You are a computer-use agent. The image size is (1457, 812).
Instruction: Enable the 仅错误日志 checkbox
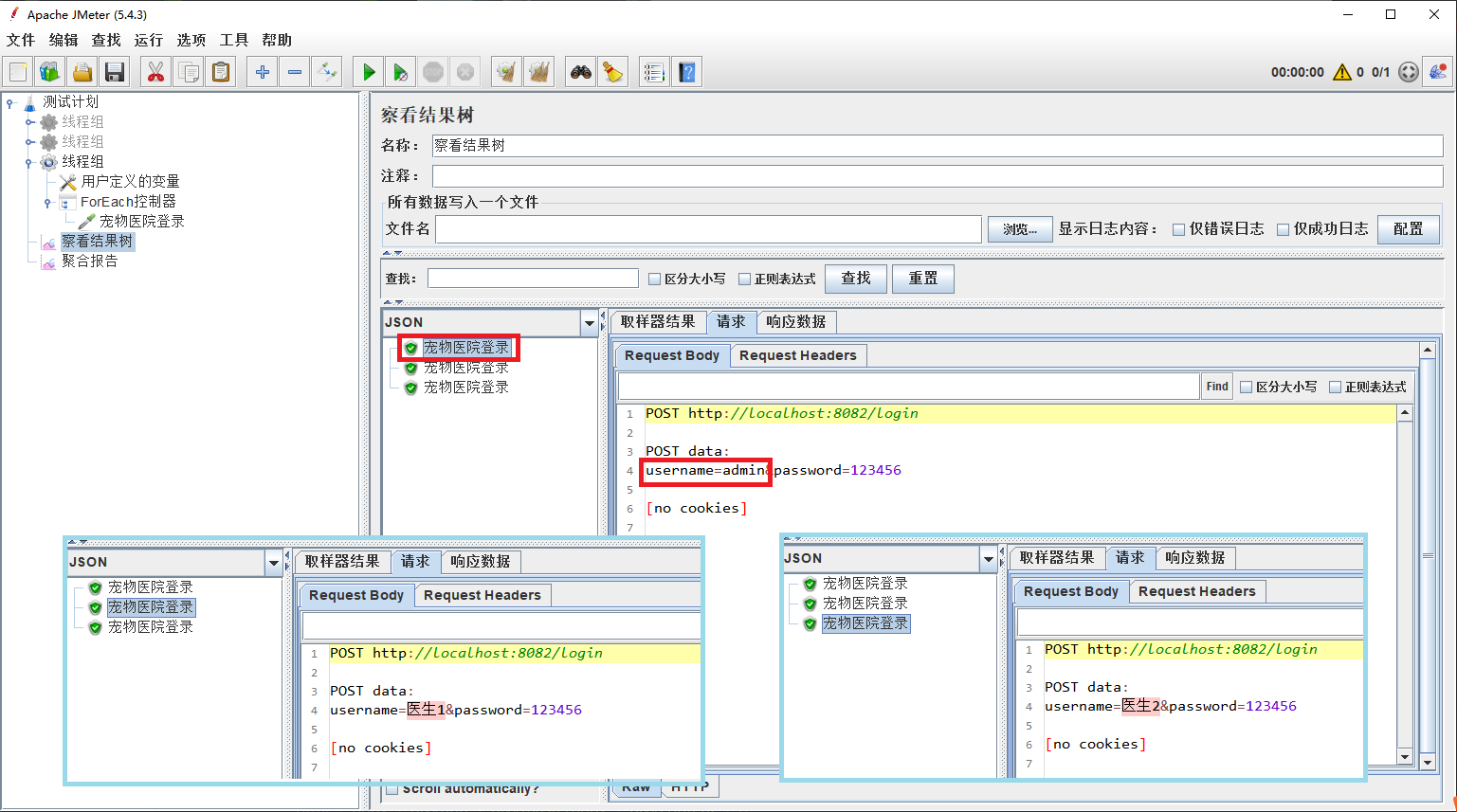pyautogui.click(x=1179, y=229)
